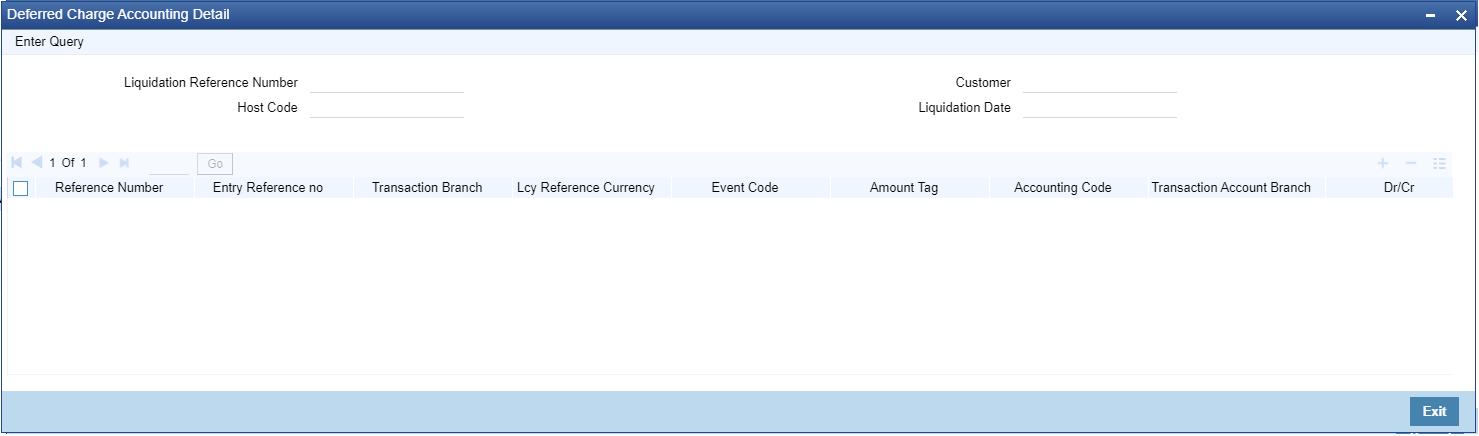Click the '1 Of 1' page indicator
This screenshot has height=436, width=1479.
click(68, 162)
